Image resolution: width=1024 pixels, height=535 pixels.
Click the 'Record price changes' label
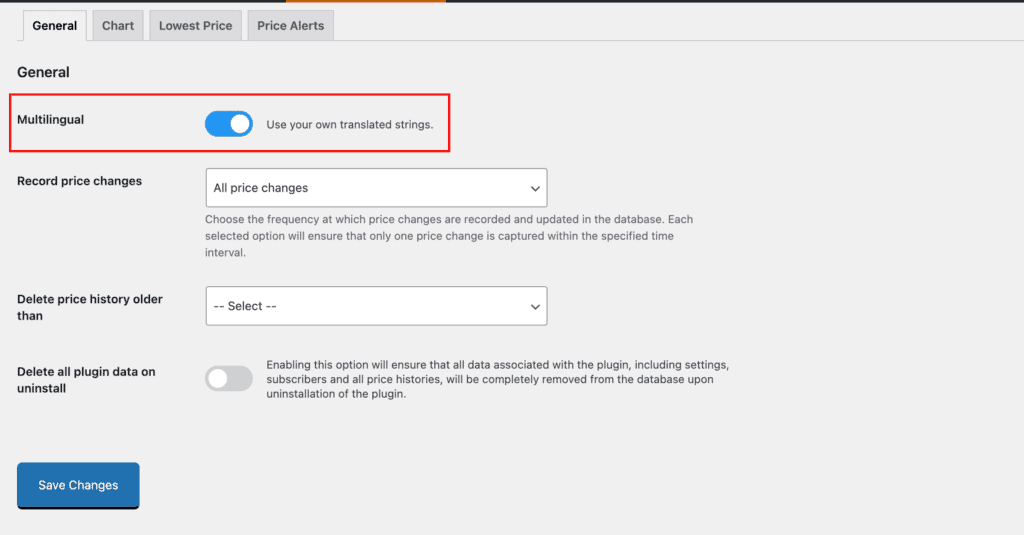coord(80,181)
